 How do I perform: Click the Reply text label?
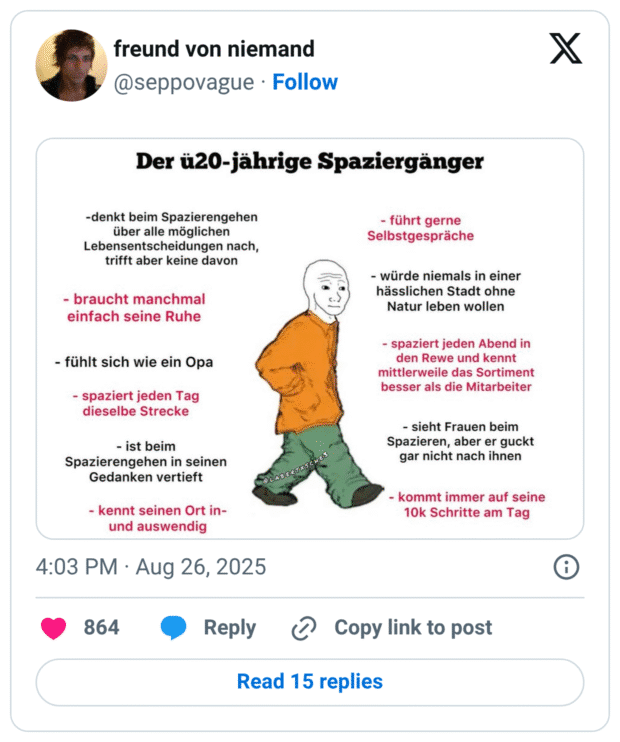[x=229, y=627]
